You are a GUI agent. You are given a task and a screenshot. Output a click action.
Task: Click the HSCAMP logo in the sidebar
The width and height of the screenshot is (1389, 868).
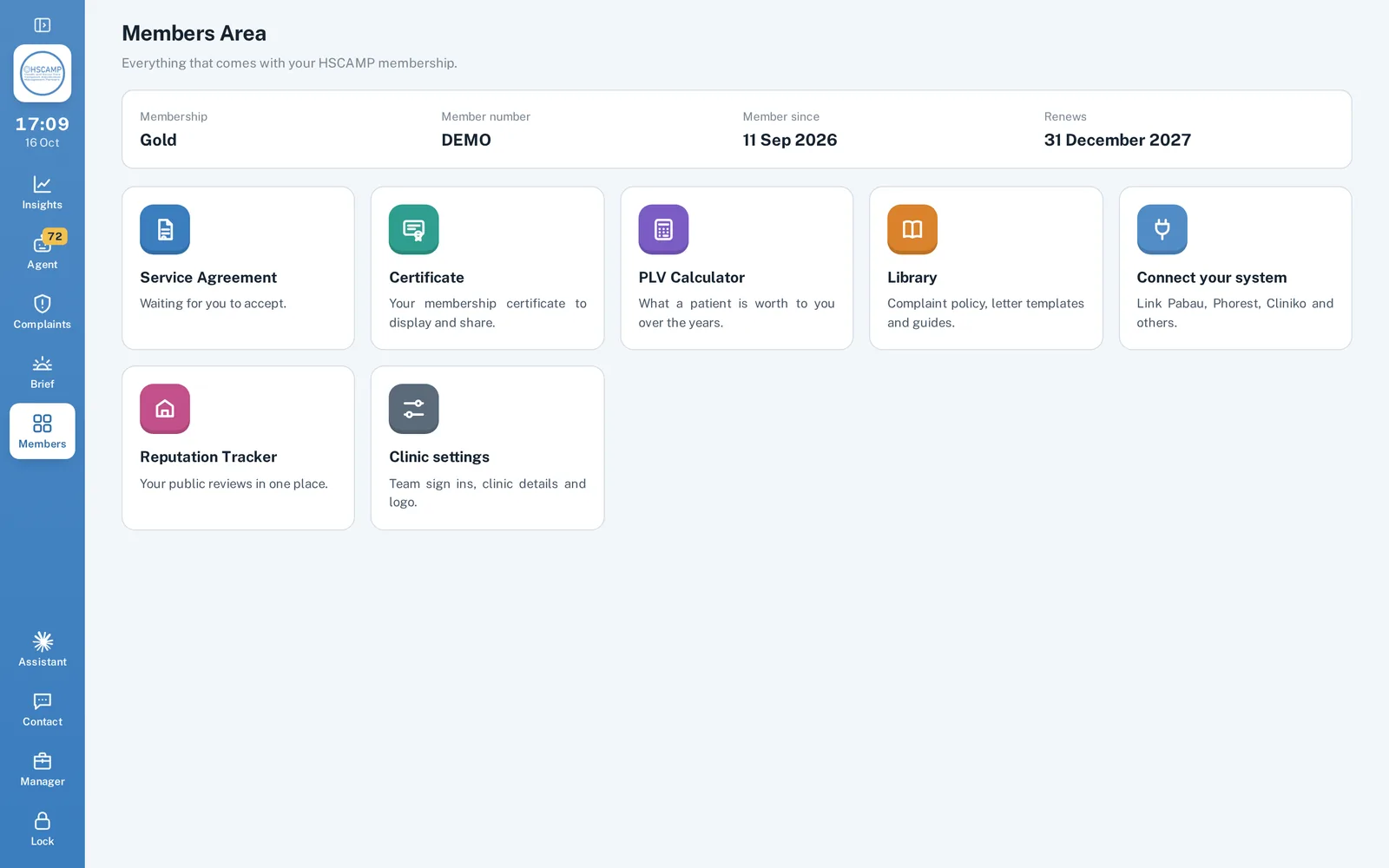[43, 74]
